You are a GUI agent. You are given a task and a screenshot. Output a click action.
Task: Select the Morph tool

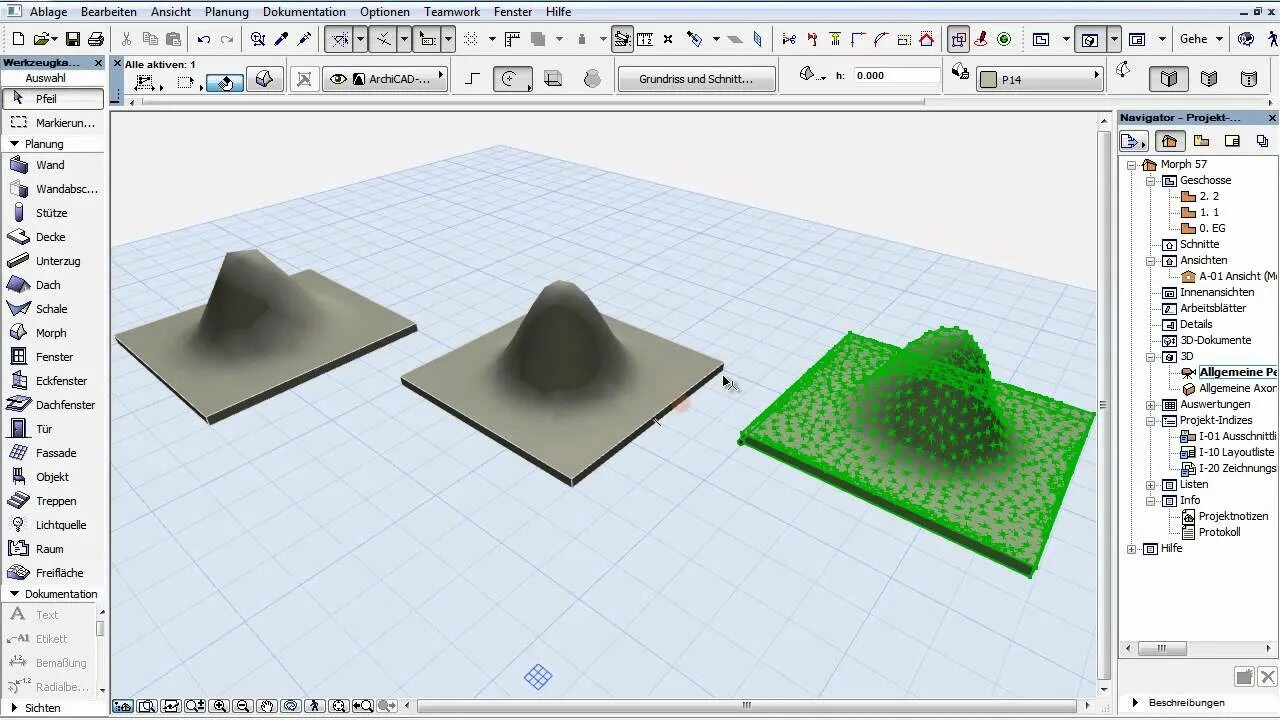coord(52,333)
